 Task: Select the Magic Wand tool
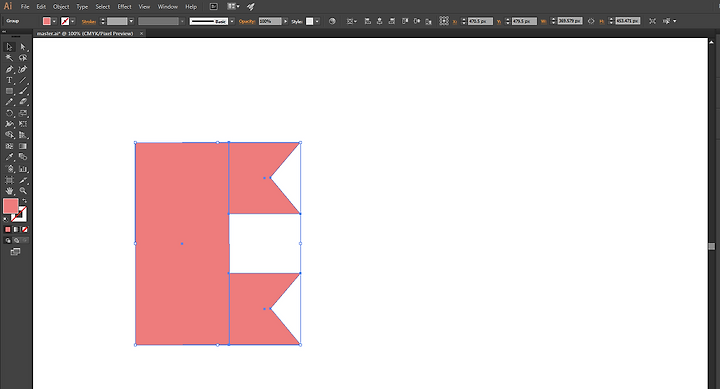coord(9,58)
